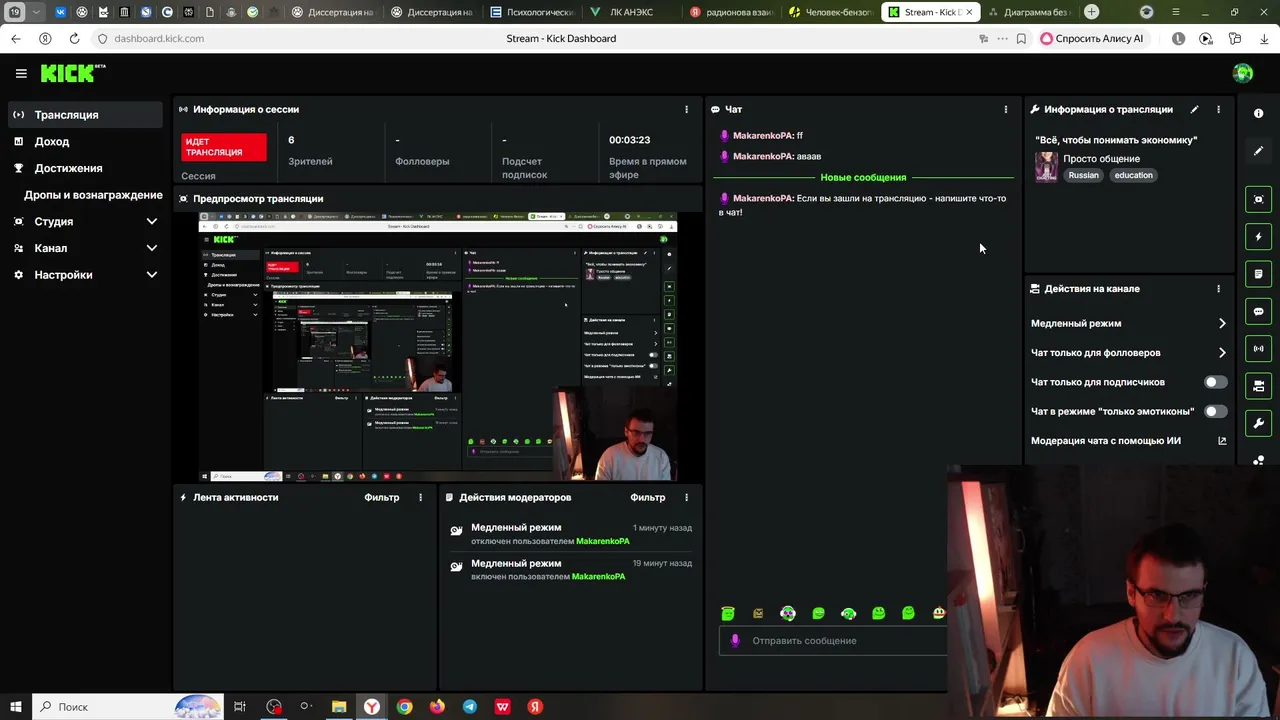This screenshot has height=720, width=1280.
Task: Click the info icon in the right rail
Action: tap(1259, 113)
